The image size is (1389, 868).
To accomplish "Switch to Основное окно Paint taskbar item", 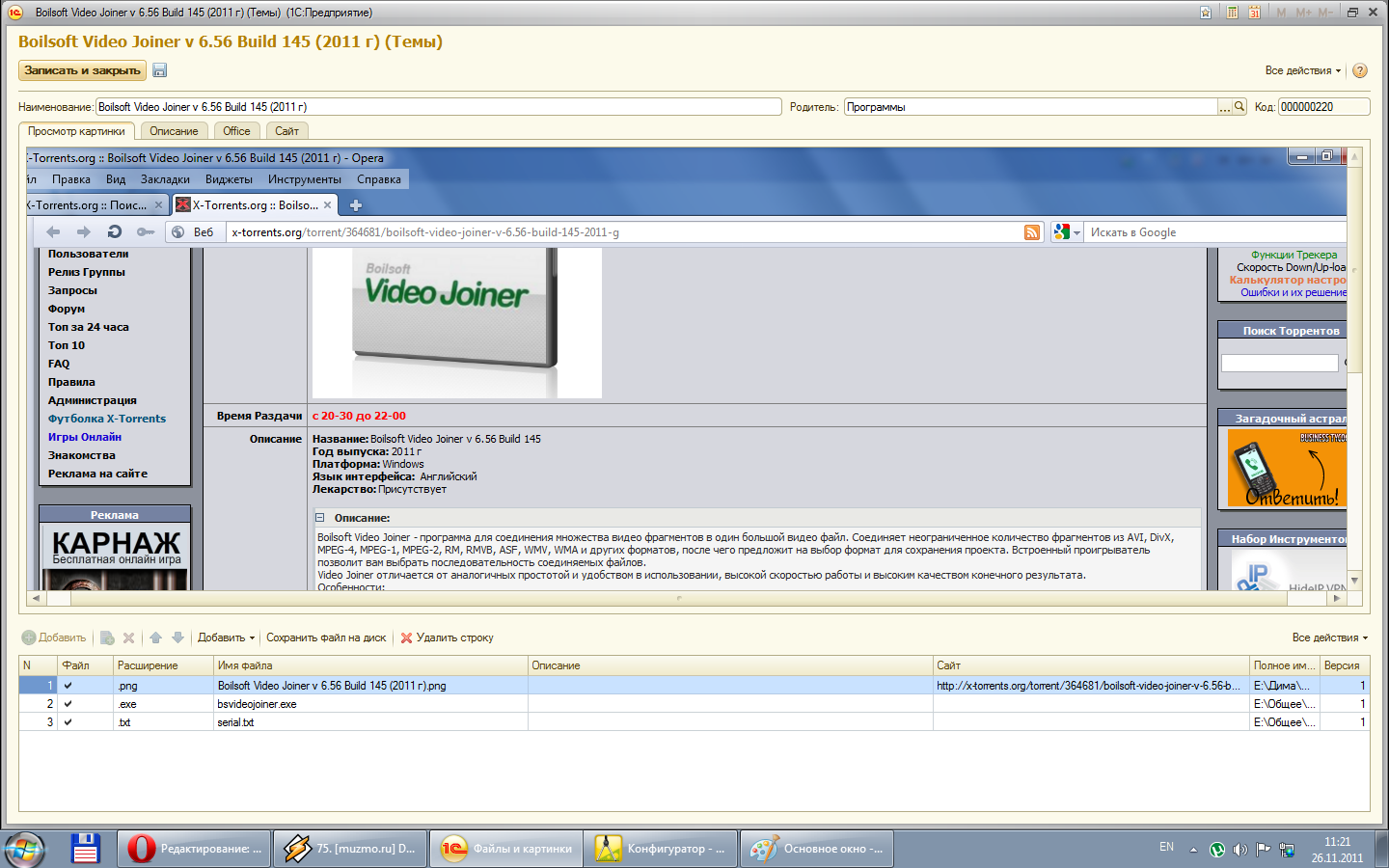I will 819,849.
